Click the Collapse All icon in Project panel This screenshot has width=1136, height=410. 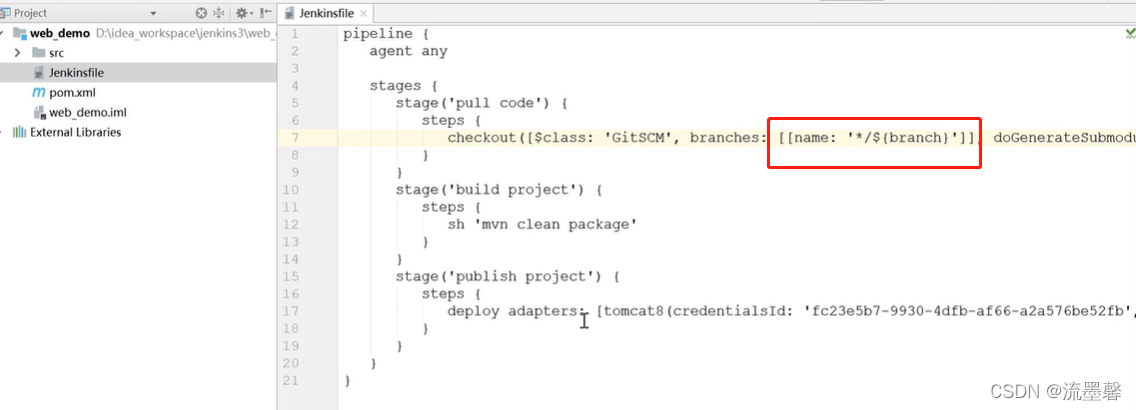coord(219,13)
